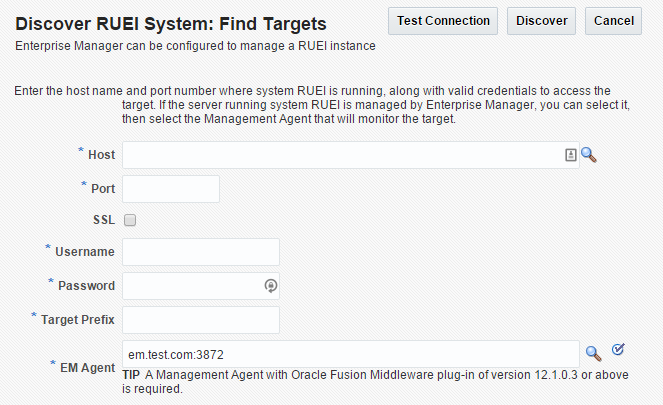Focus the Host text field

coord(351,155)
